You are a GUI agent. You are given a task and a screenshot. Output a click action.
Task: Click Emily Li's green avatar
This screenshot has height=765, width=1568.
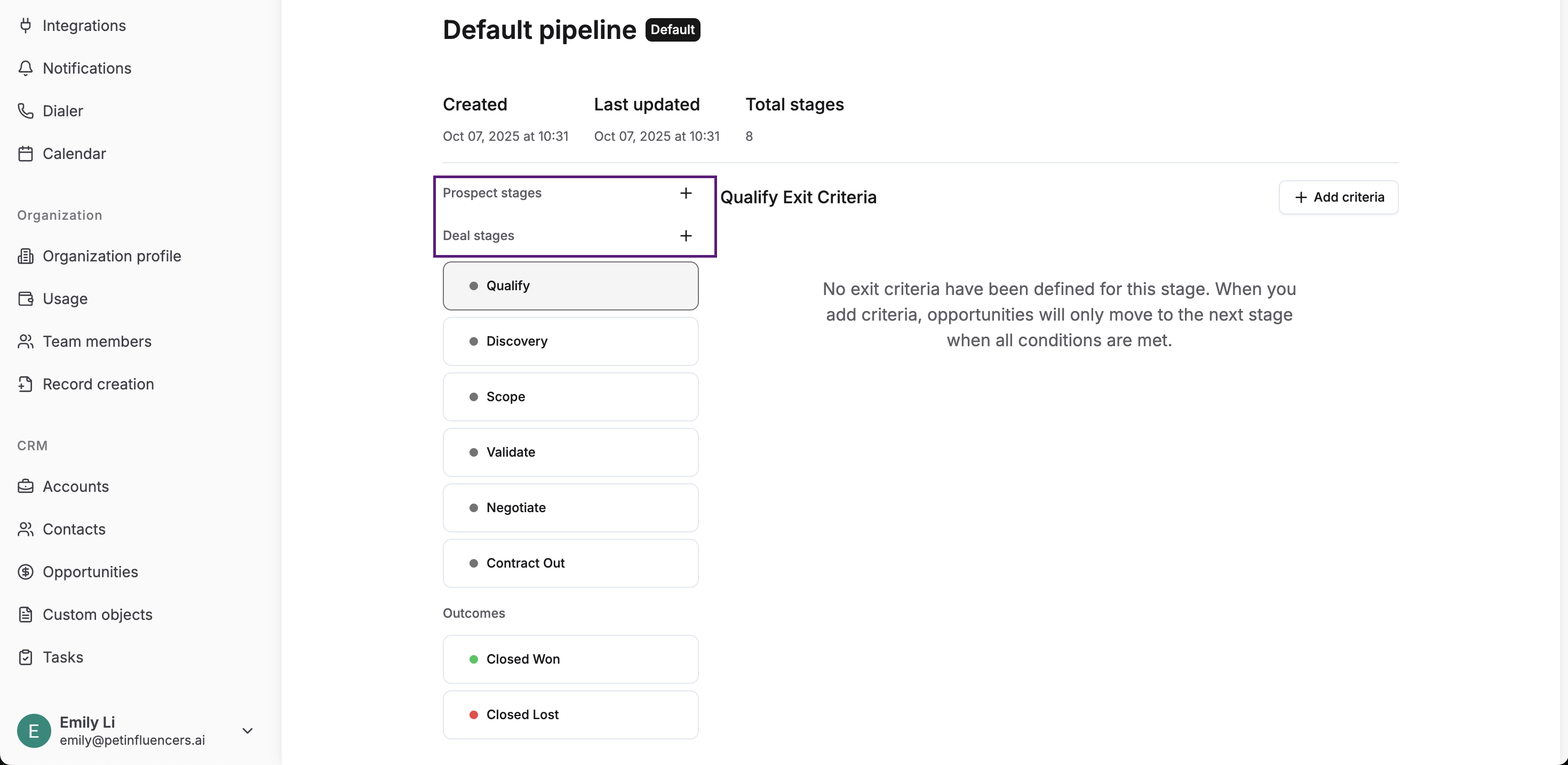(34, 731)
